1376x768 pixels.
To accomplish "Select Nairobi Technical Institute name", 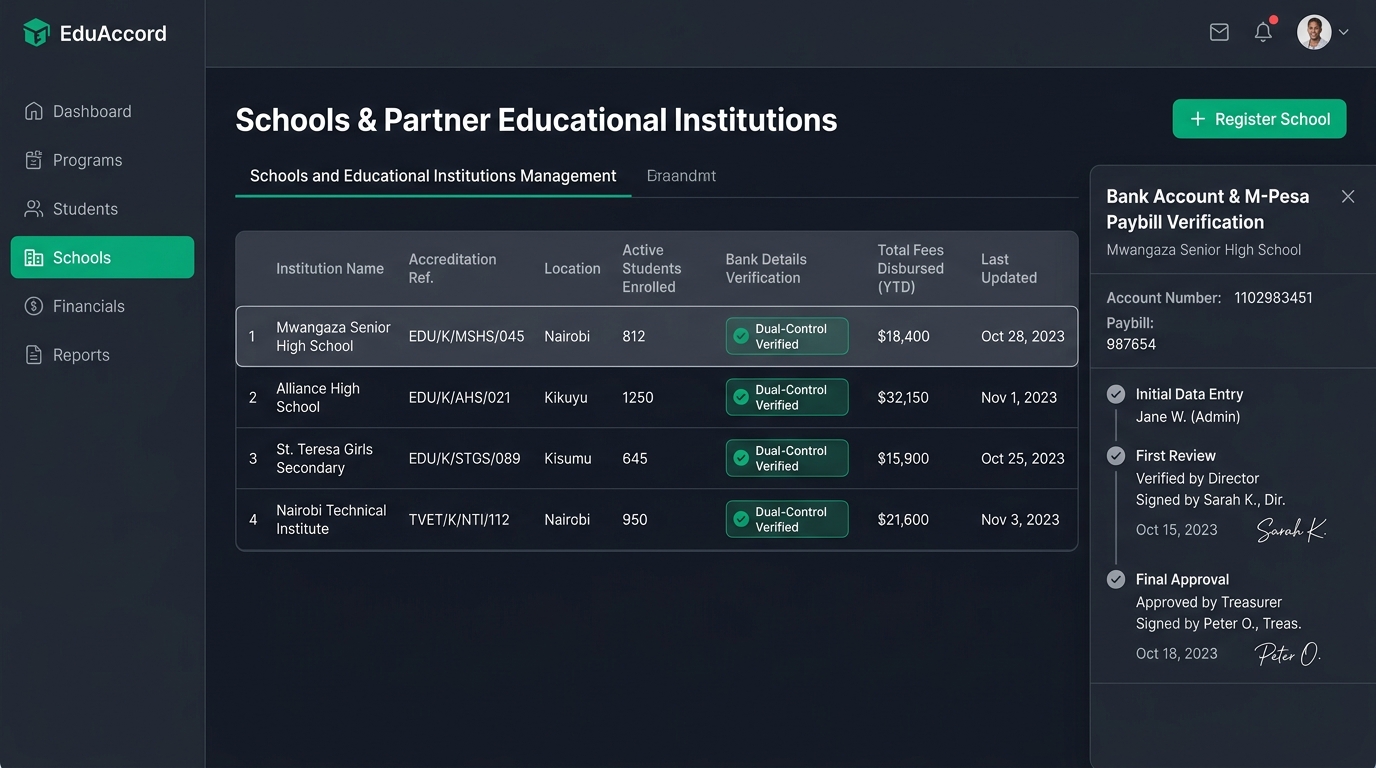I will pos(331,519).
